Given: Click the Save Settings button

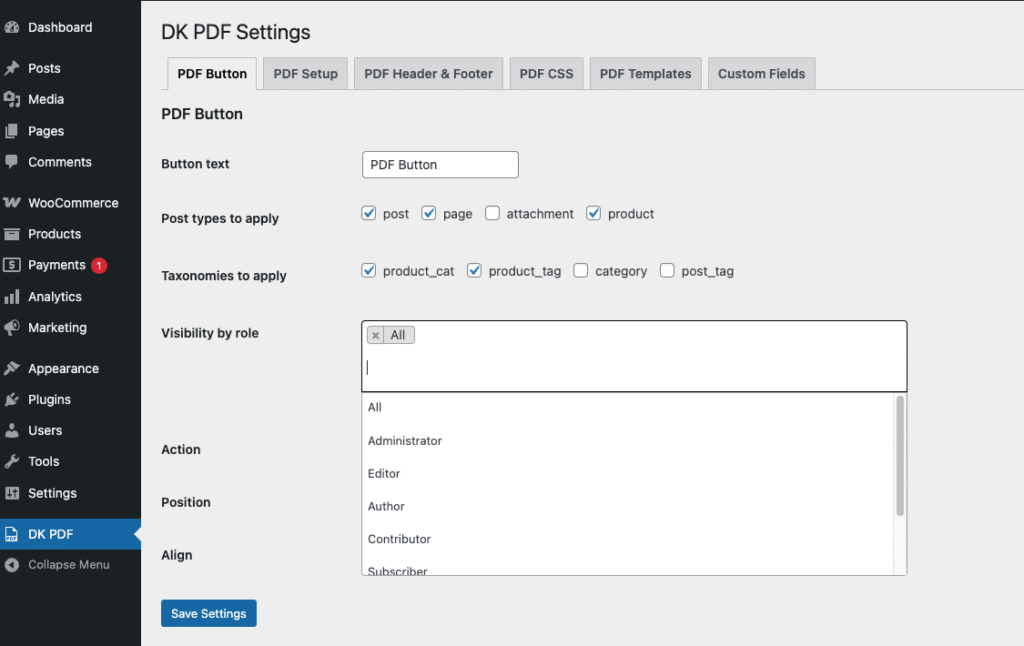Looking at the screenshot, I should [208, 613].
